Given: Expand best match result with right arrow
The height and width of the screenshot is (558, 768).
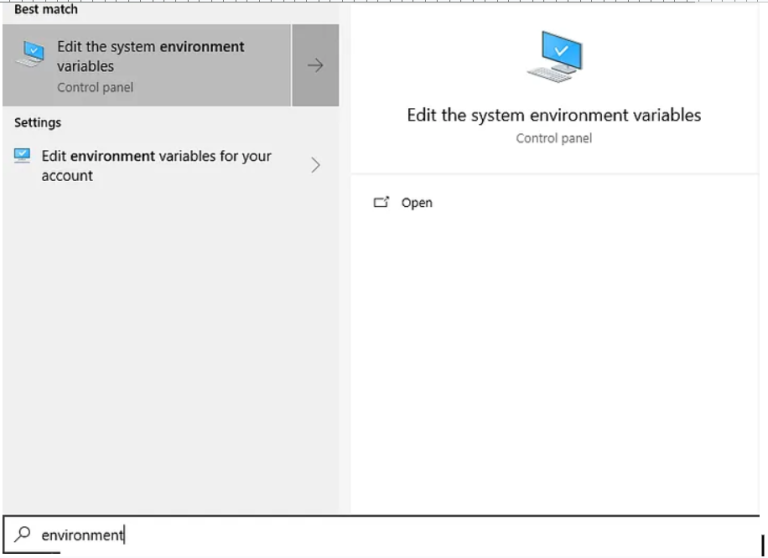Looking at the screenshot, I should (x=315, y=66).
